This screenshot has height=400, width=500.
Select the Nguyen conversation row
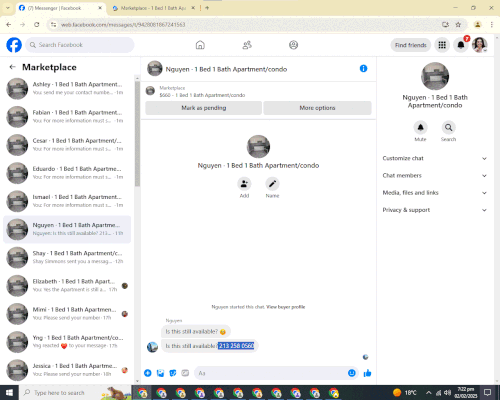coord(67,229)
